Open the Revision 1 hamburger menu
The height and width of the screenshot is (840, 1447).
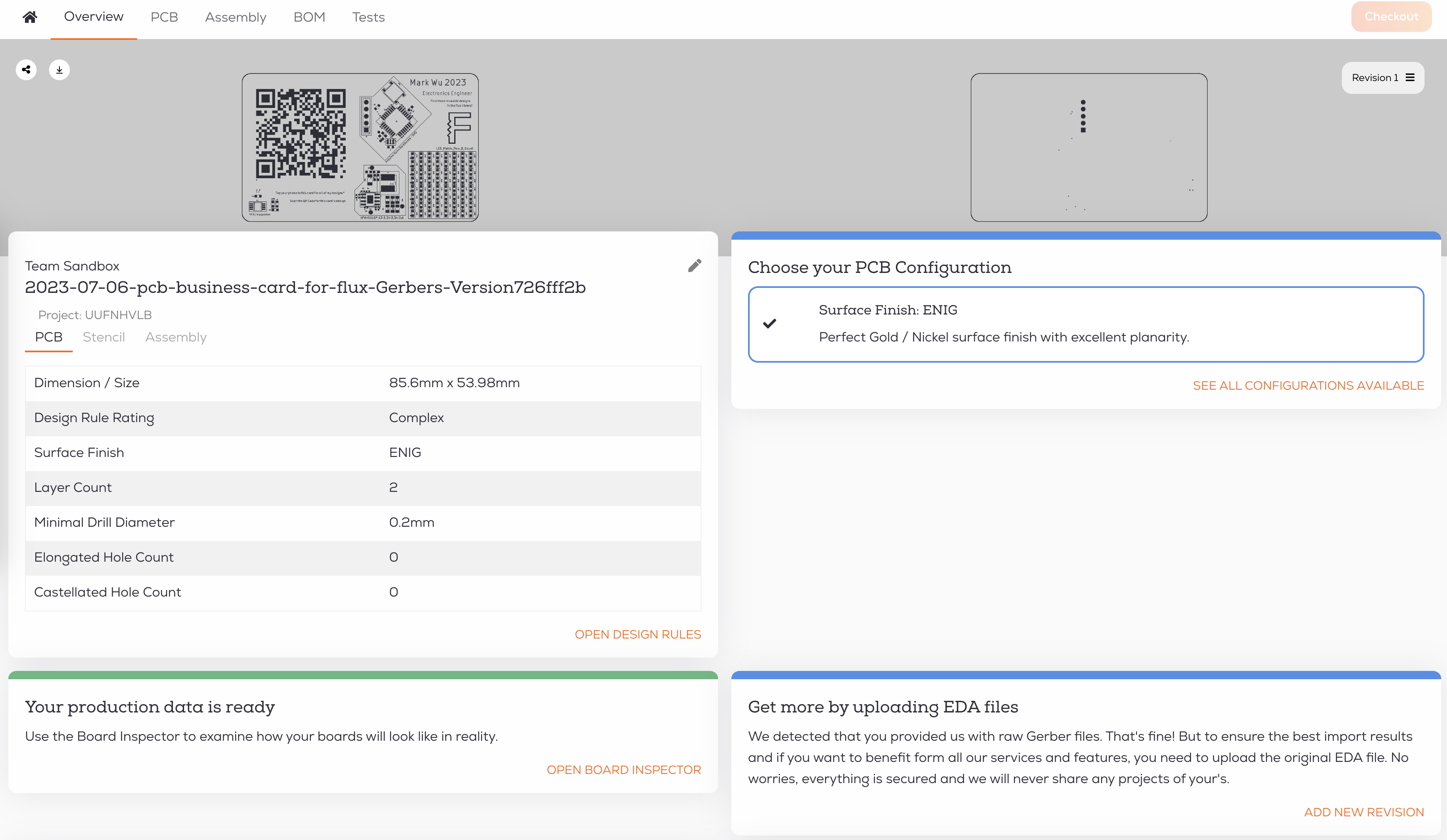[x=1410, y=78]
